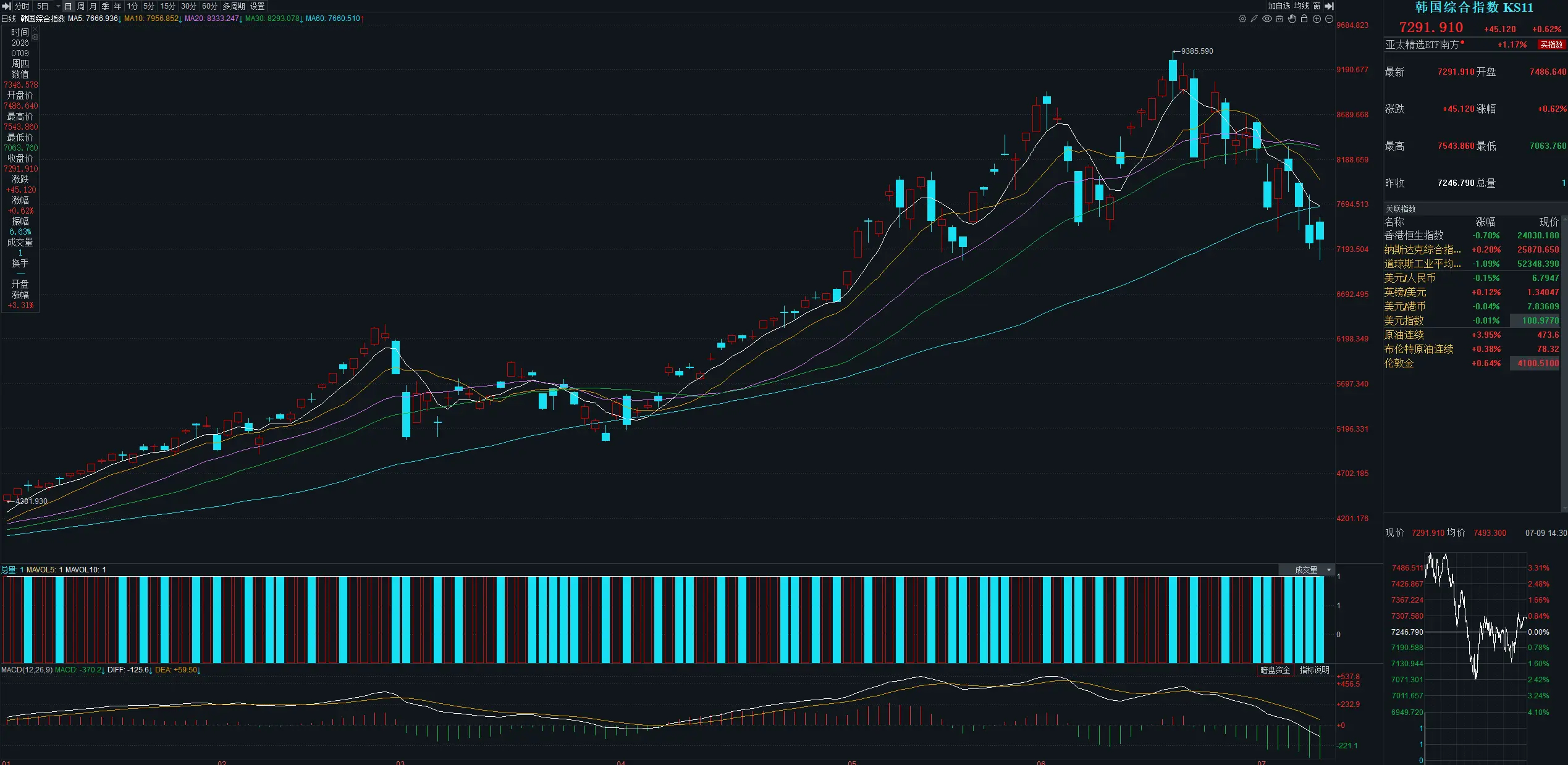This screenshot has width=1568, height=765.
Task: Open the 成交量 indicator dropdown
Action: point(1306,570)
